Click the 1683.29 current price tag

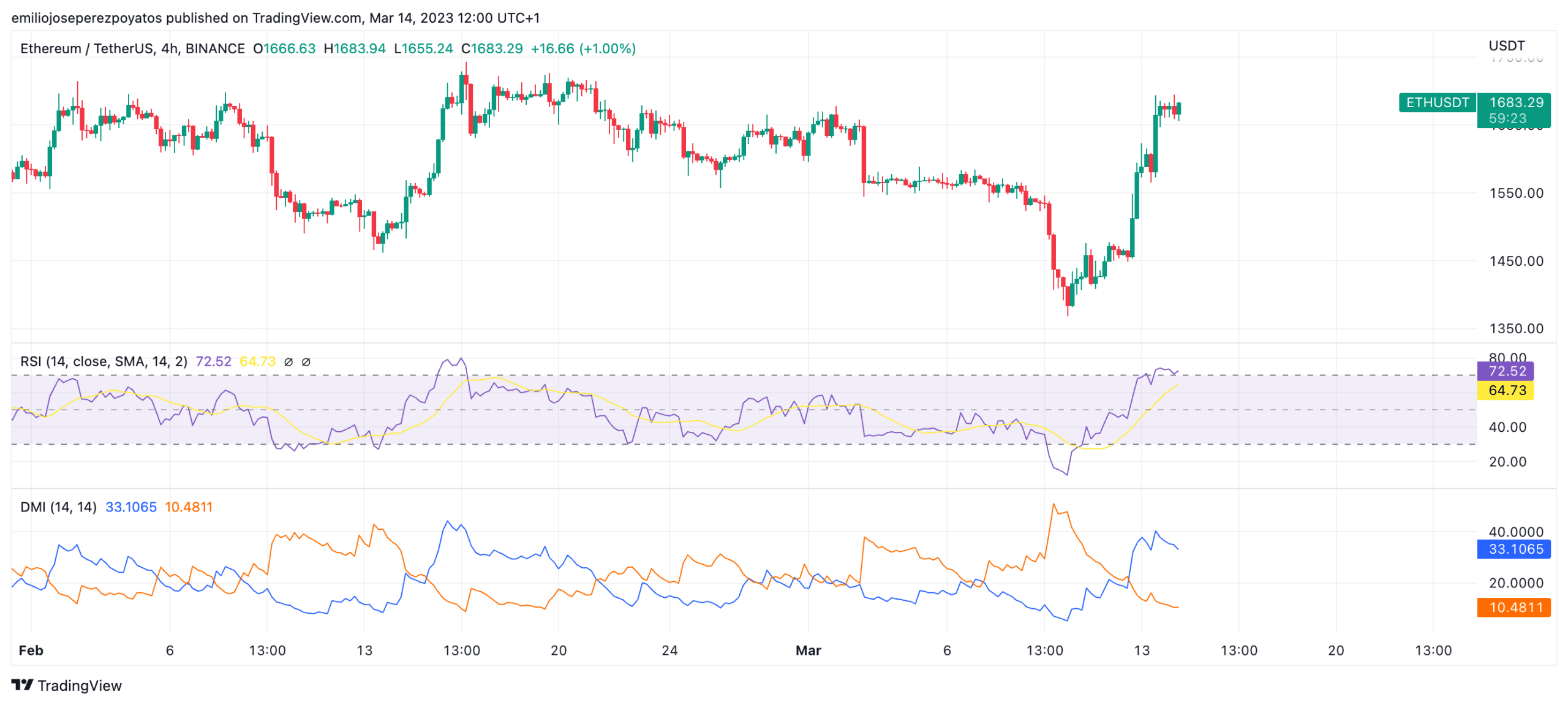(1516, 102)
